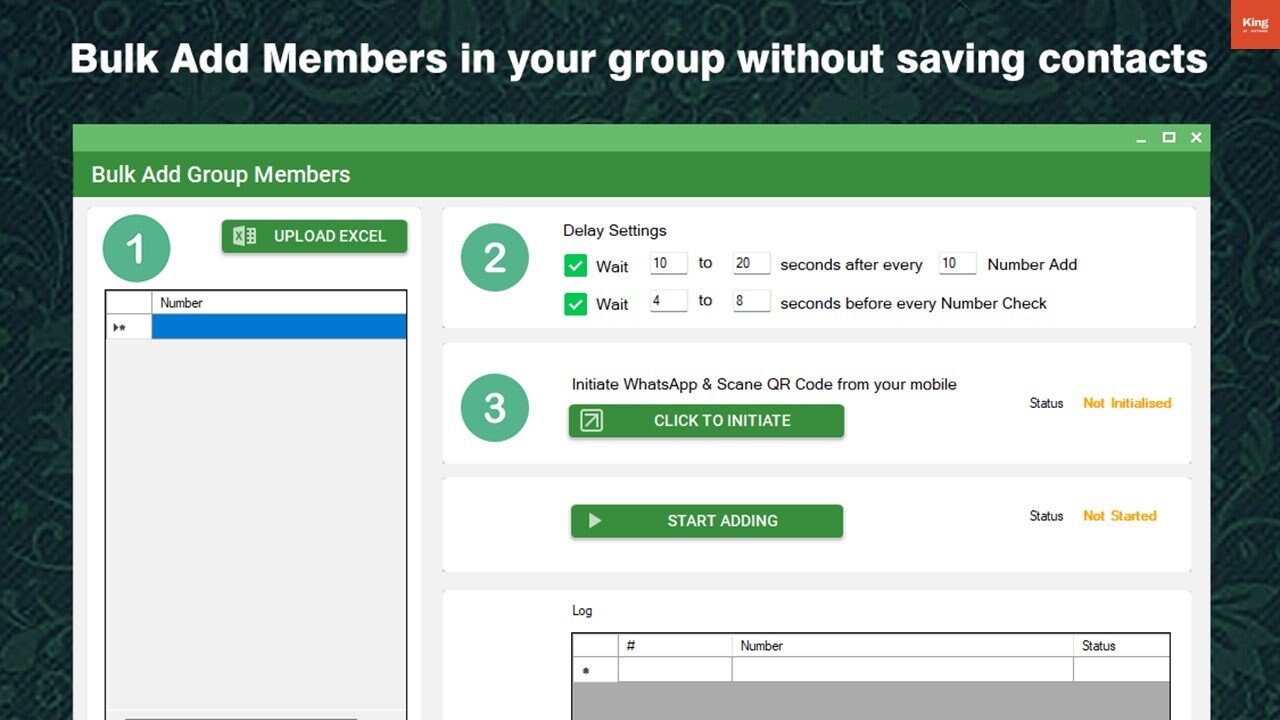Click the Status column header in Log table

[x=1120, y=646]
